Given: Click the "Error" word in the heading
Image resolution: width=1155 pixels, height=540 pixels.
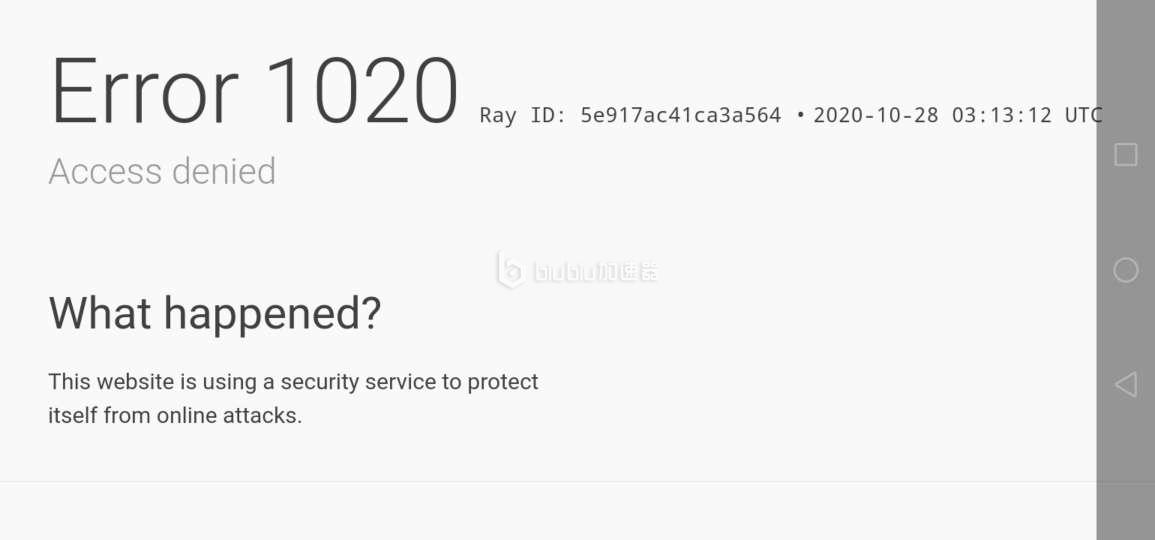Looking at the screenshot, I should pyautogui.click(x=144, y=92).
